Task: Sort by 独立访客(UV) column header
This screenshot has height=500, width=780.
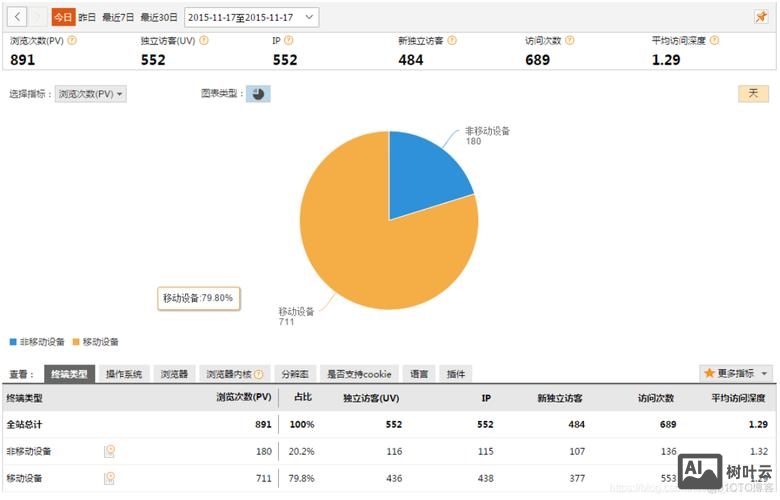Action: [371, 398]
